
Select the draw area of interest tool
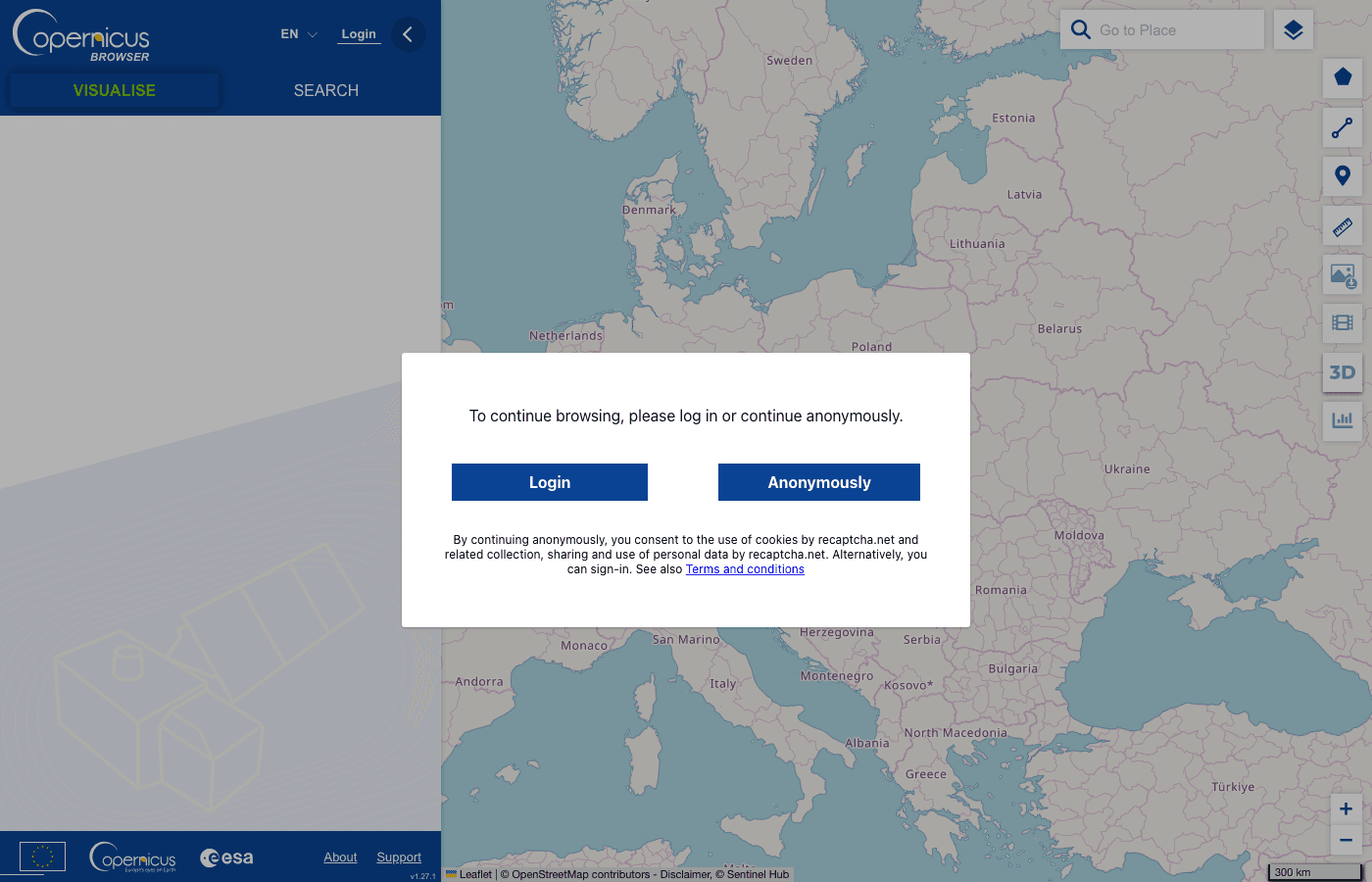tap(1343, 77)
